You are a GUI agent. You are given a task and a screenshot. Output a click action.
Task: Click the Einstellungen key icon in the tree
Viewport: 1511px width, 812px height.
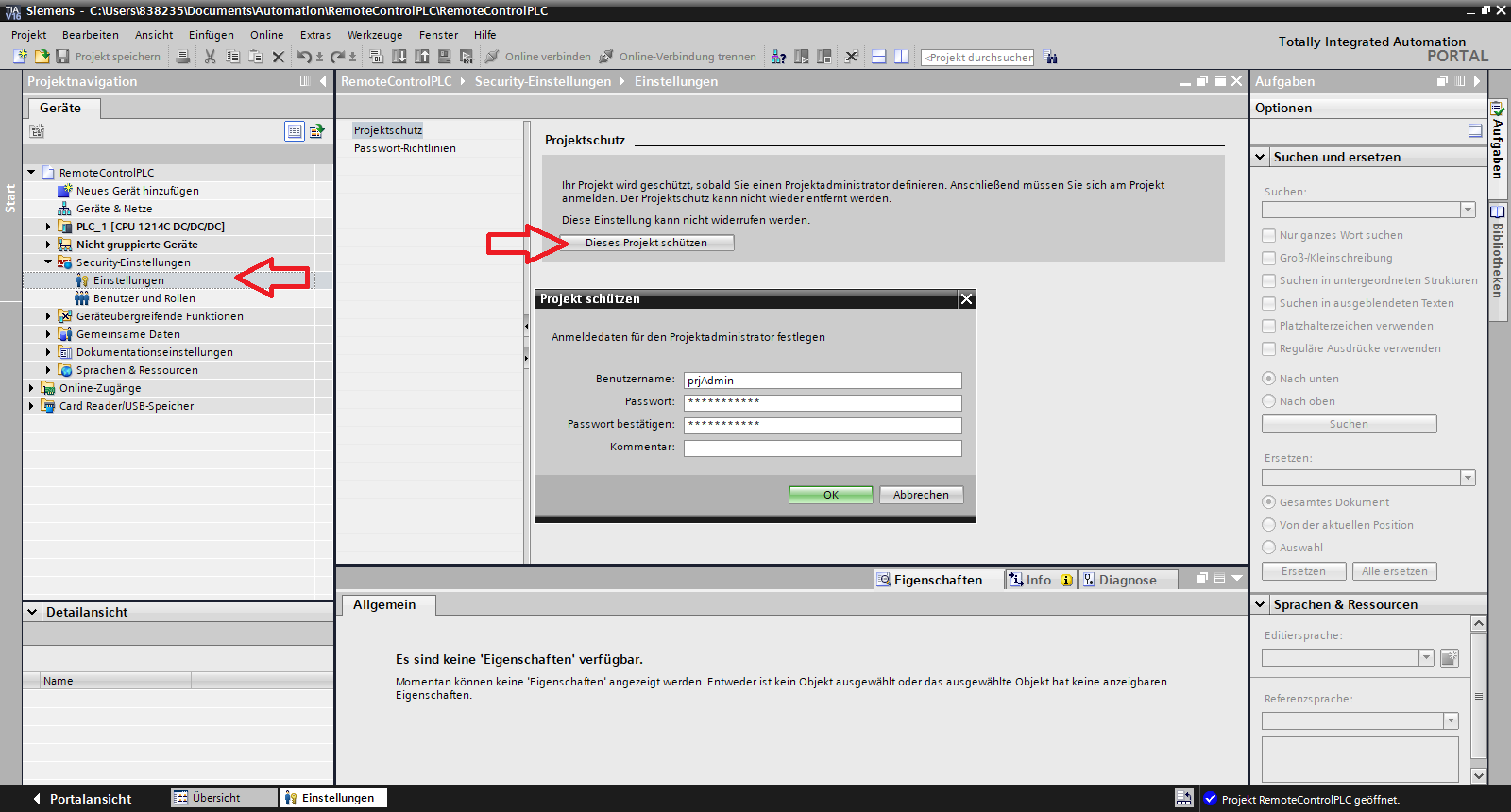pos(82,280)
